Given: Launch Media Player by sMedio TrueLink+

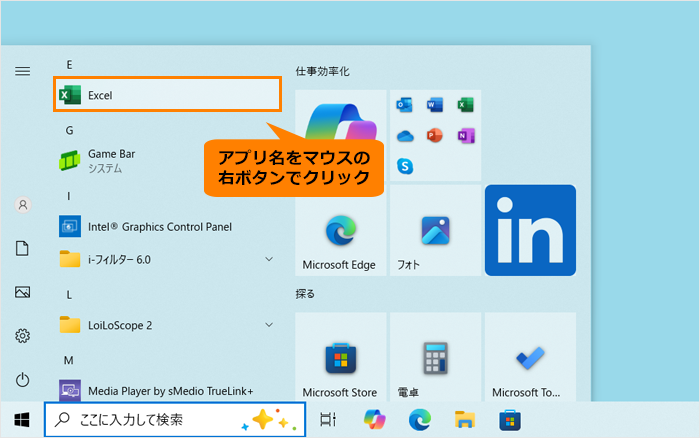Looking at the screenshot, I should pos(167,391).
